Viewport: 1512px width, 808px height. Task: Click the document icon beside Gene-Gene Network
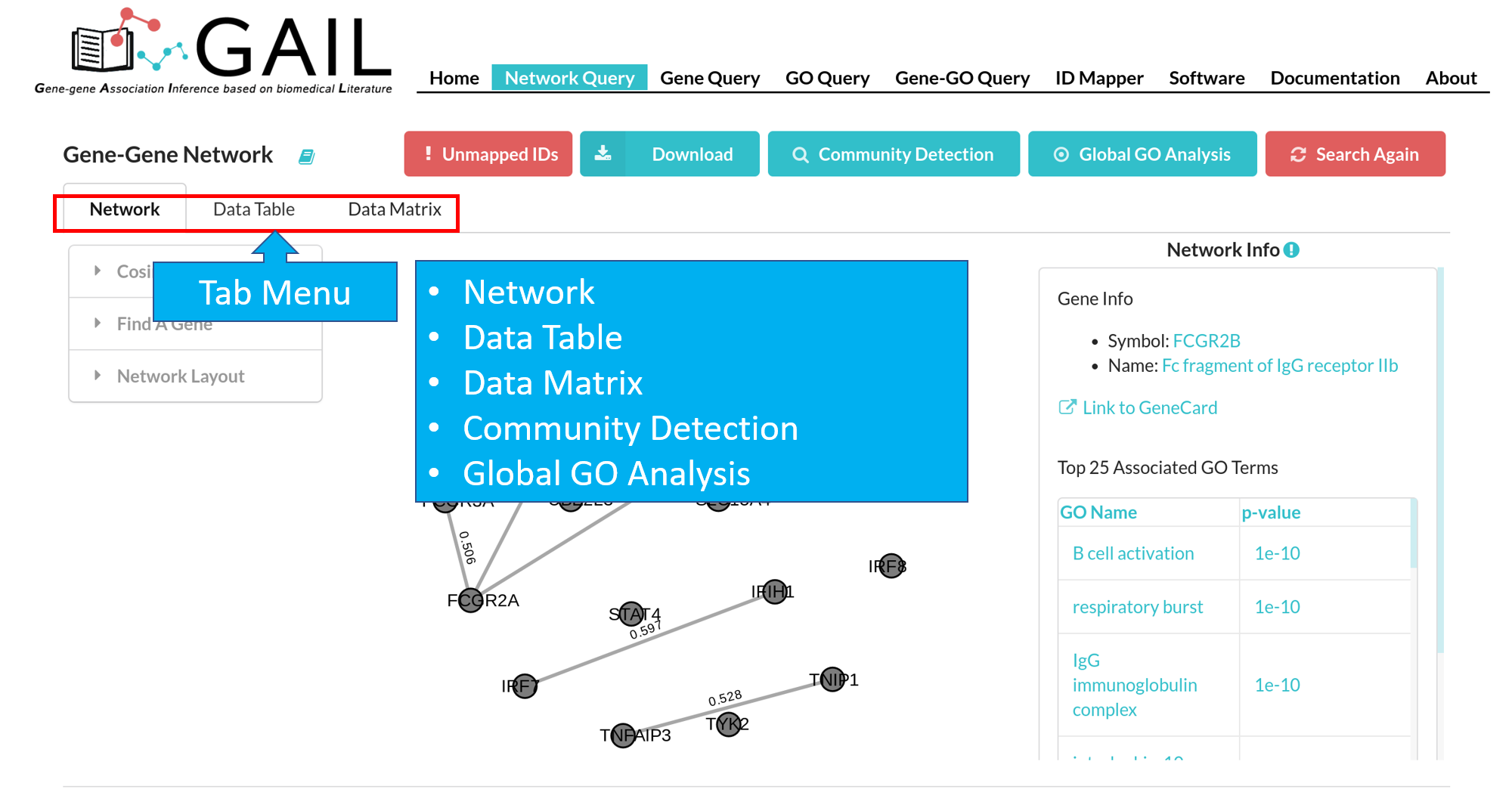tap(306, 156)
